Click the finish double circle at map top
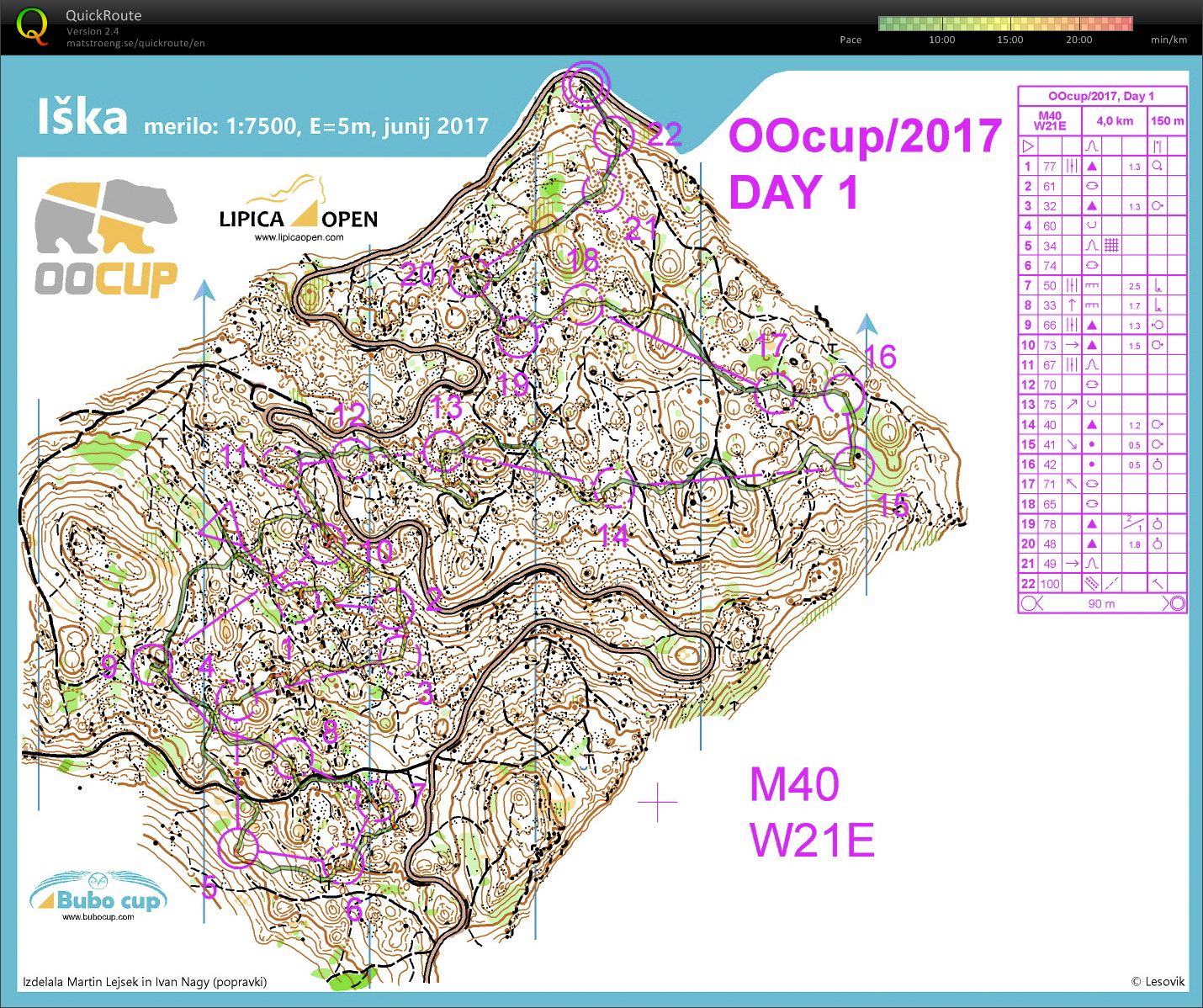This screenshot has height=1008, width=1203. click(x=585, y=84)
